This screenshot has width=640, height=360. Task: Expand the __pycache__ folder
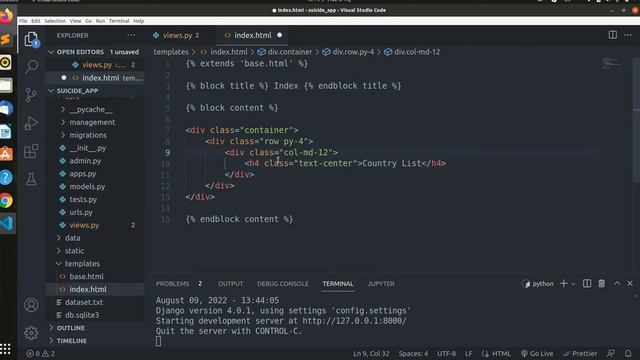coord(91,109)
